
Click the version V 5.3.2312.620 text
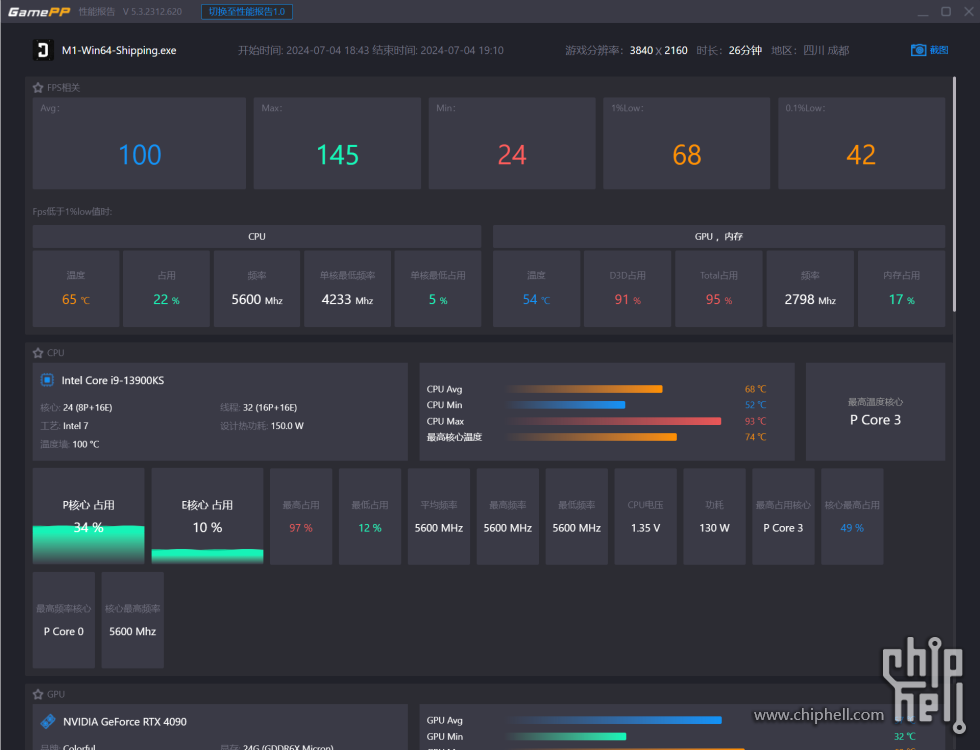coord(152,12)
